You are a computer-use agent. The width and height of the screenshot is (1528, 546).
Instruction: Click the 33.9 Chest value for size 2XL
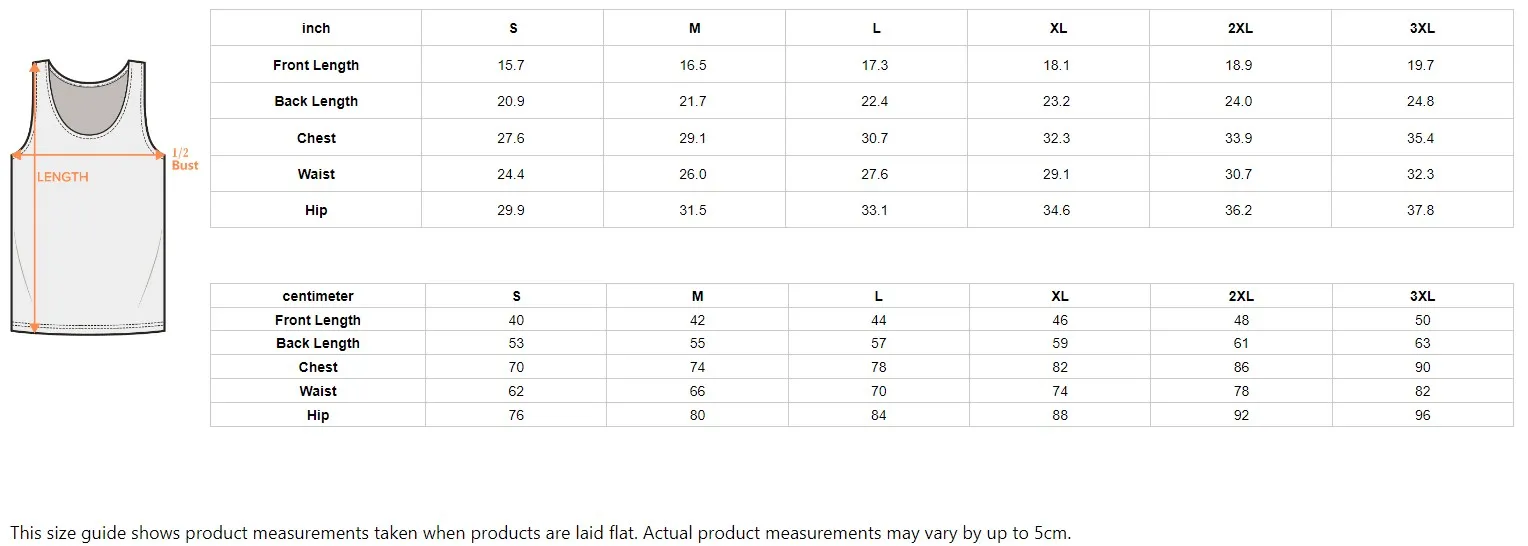pyautogui.click(x=1239, y=138)
